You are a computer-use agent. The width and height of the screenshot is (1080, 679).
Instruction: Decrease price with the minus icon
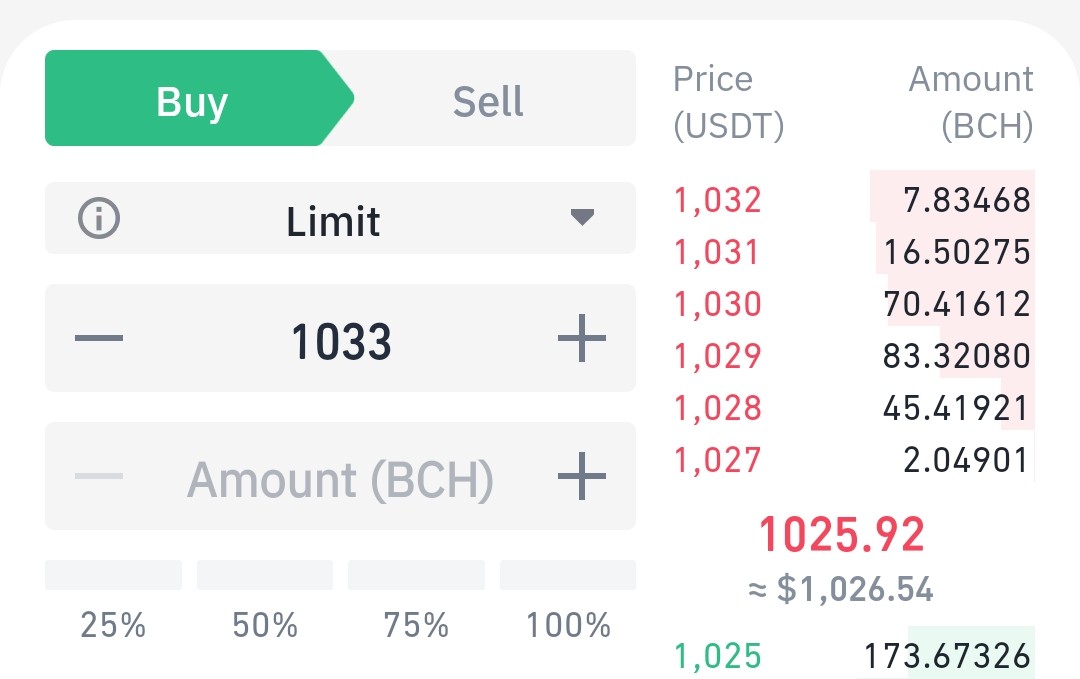click(98, 337)
